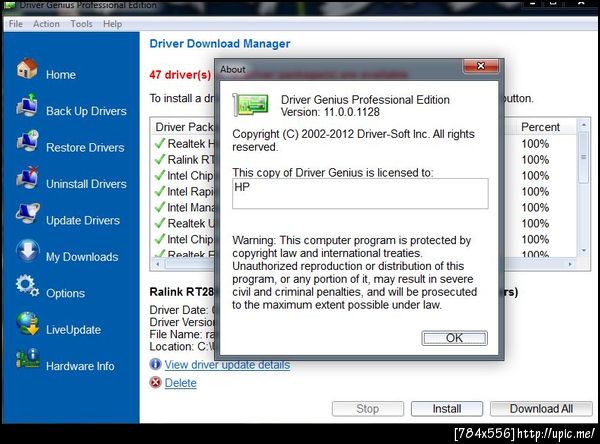The height and width of the screenshot is (444, 600).
Task: Click driver list scrollbar down arrow
Action: 584,250
